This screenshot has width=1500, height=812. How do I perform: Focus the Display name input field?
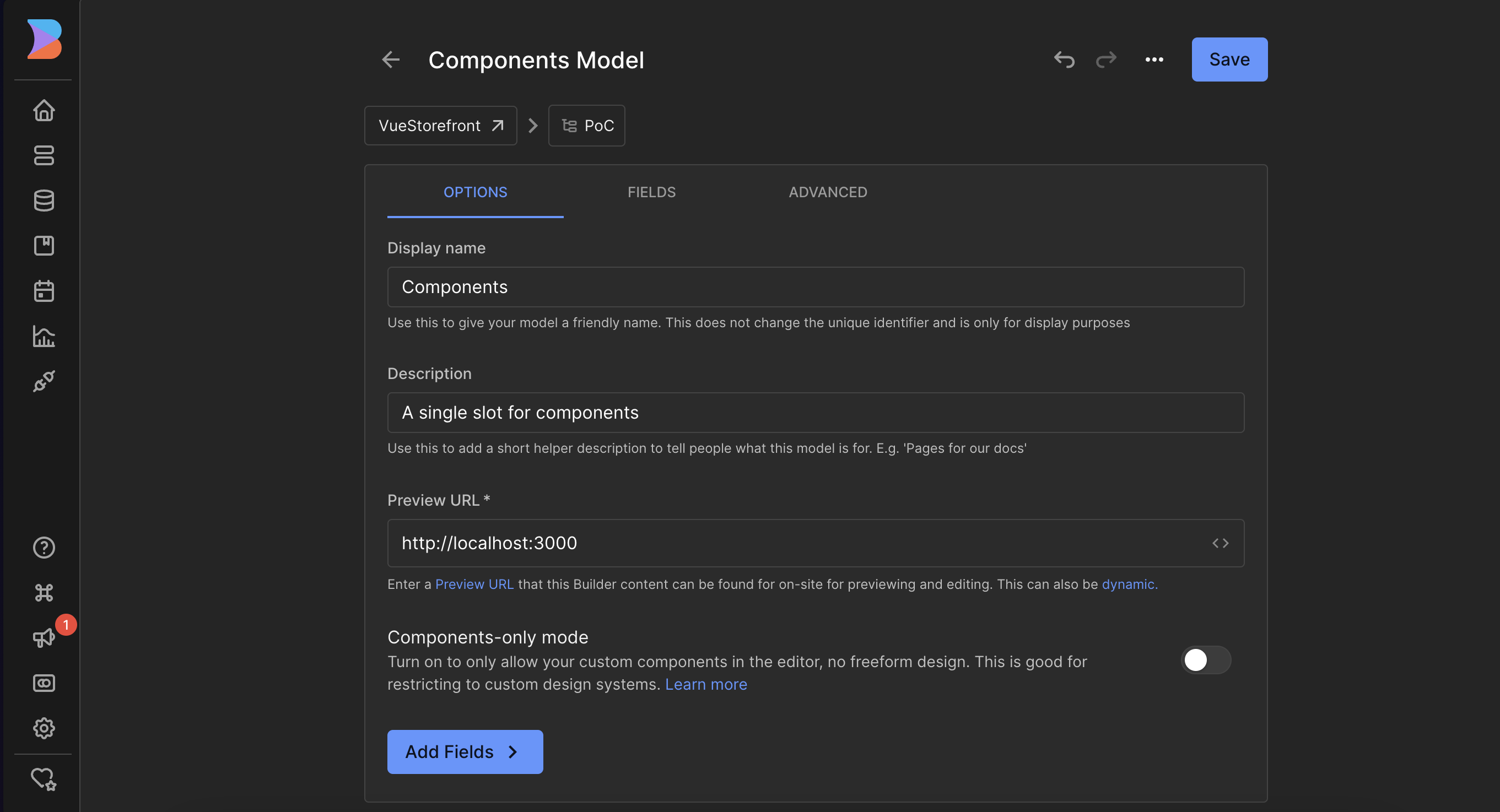(816, 287)
